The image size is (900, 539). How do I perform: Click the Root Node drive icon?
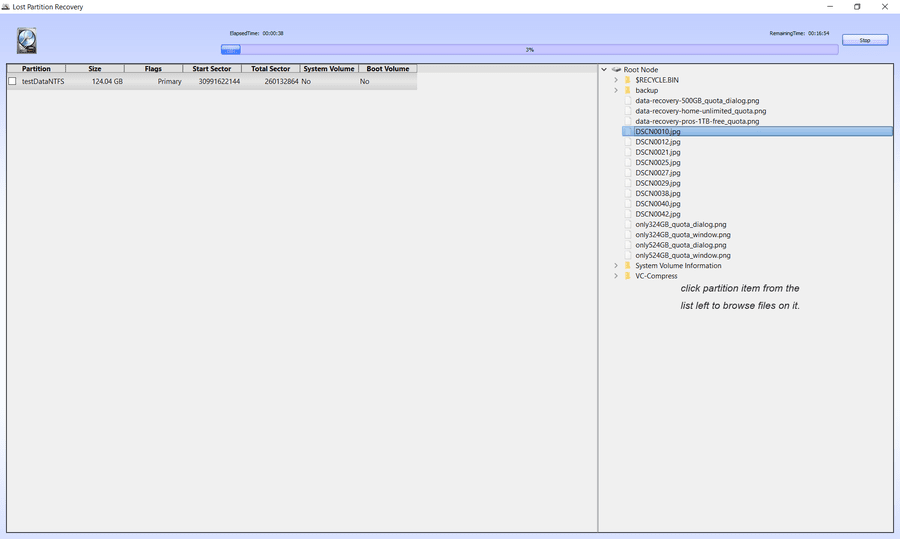point(616,69)
